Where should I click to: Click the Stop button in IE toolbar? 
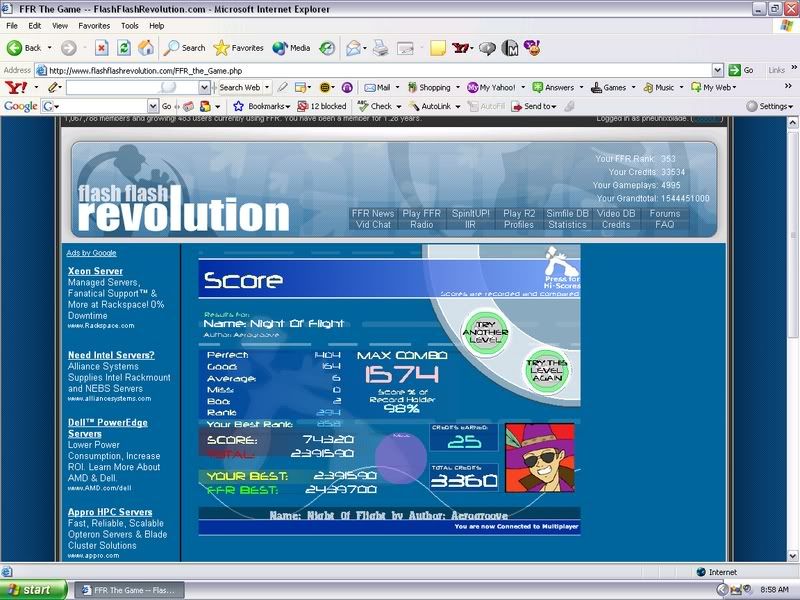(101, 47)
